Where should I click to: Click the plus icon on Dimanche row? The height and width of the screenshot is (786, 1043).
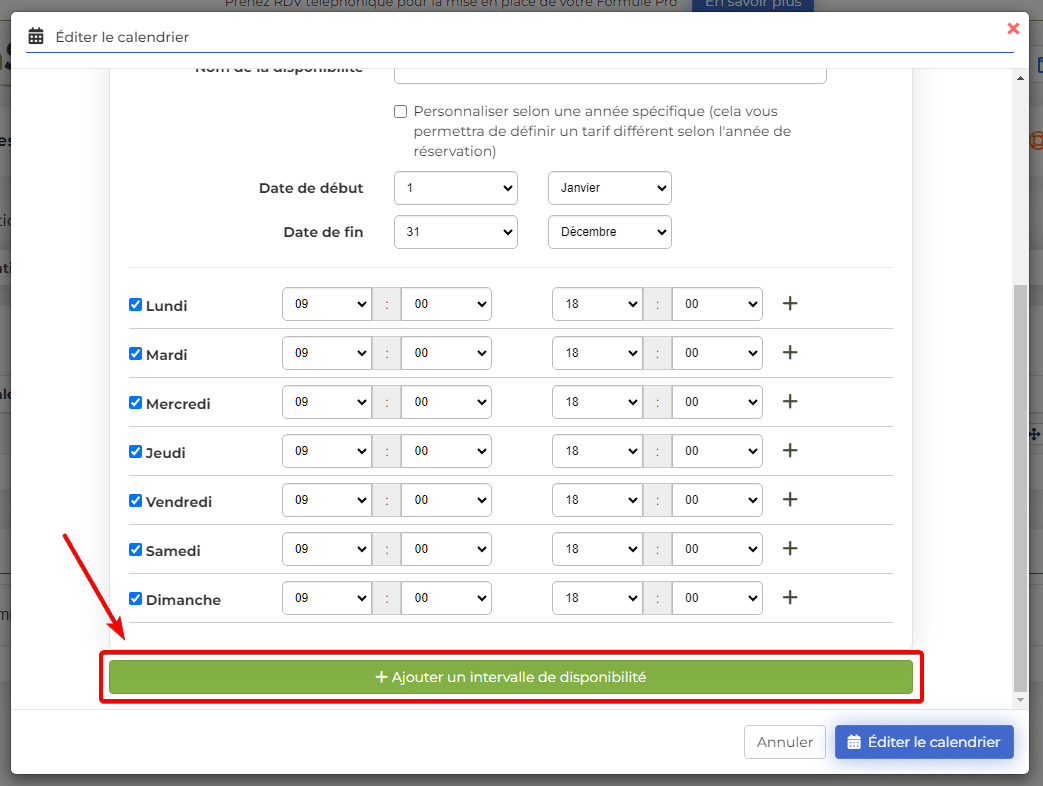tap(789, 597)
